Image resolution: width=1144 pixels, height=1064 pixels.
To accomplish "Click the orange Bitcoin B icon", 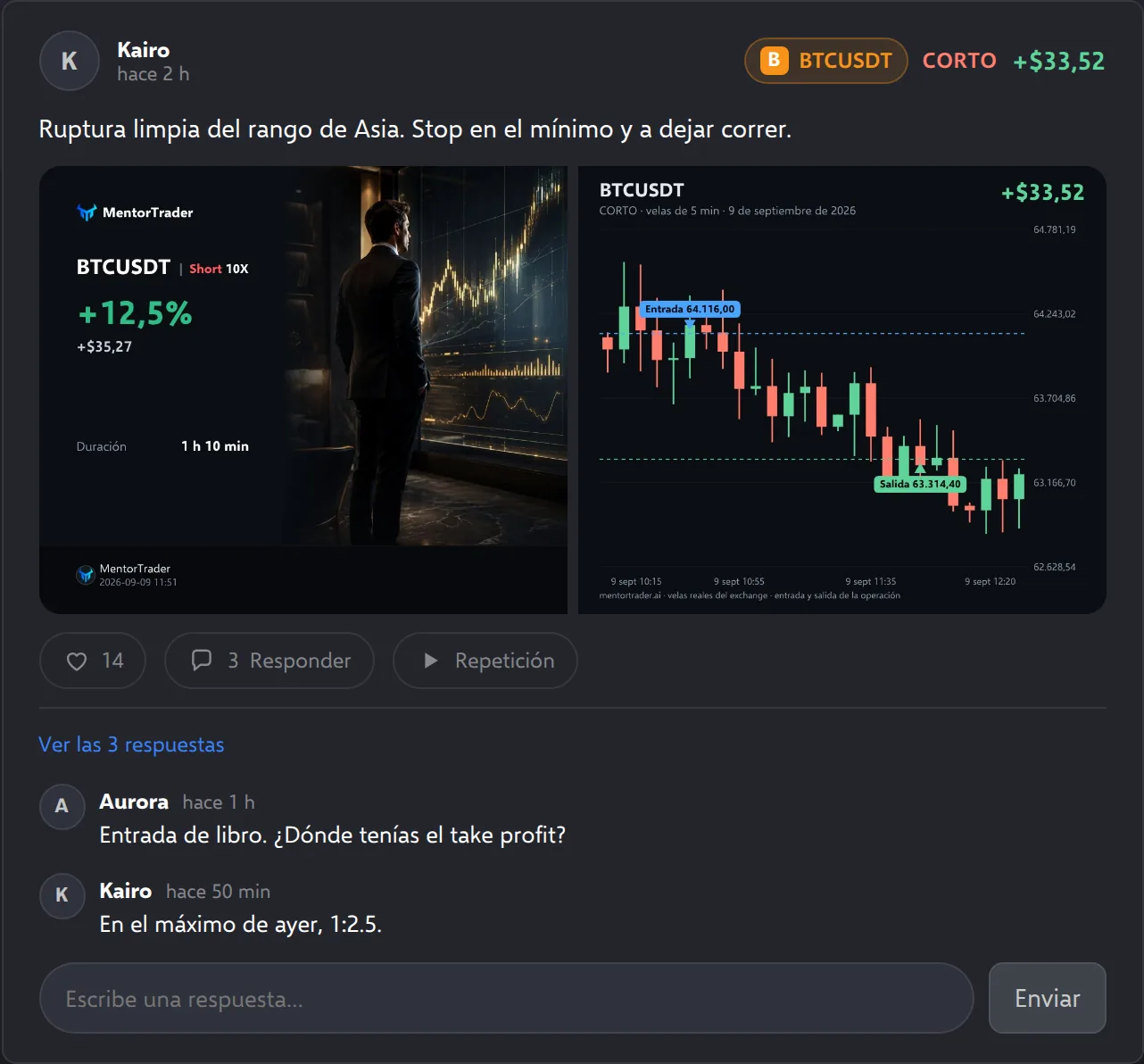I will click(774, 61).
